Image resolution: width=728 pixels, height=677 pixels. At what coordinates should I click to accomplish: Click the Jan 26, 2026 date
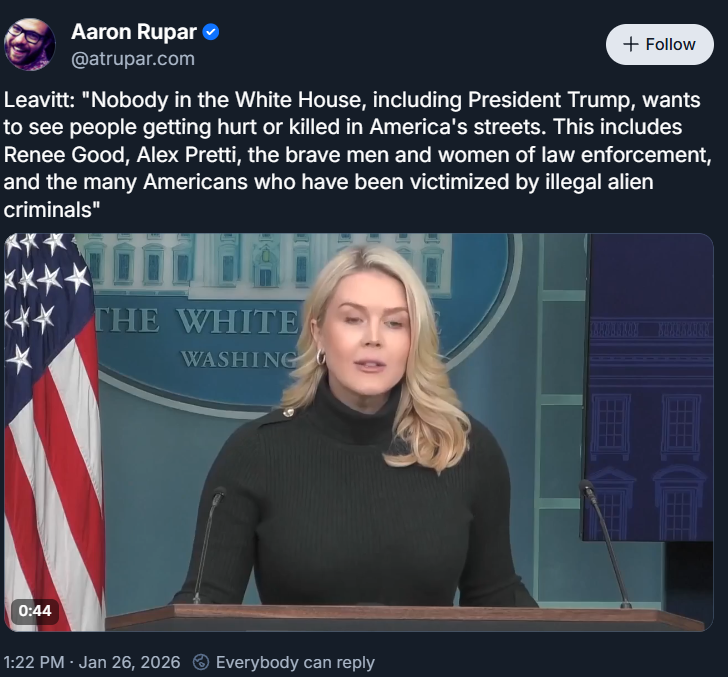point(129,662)
